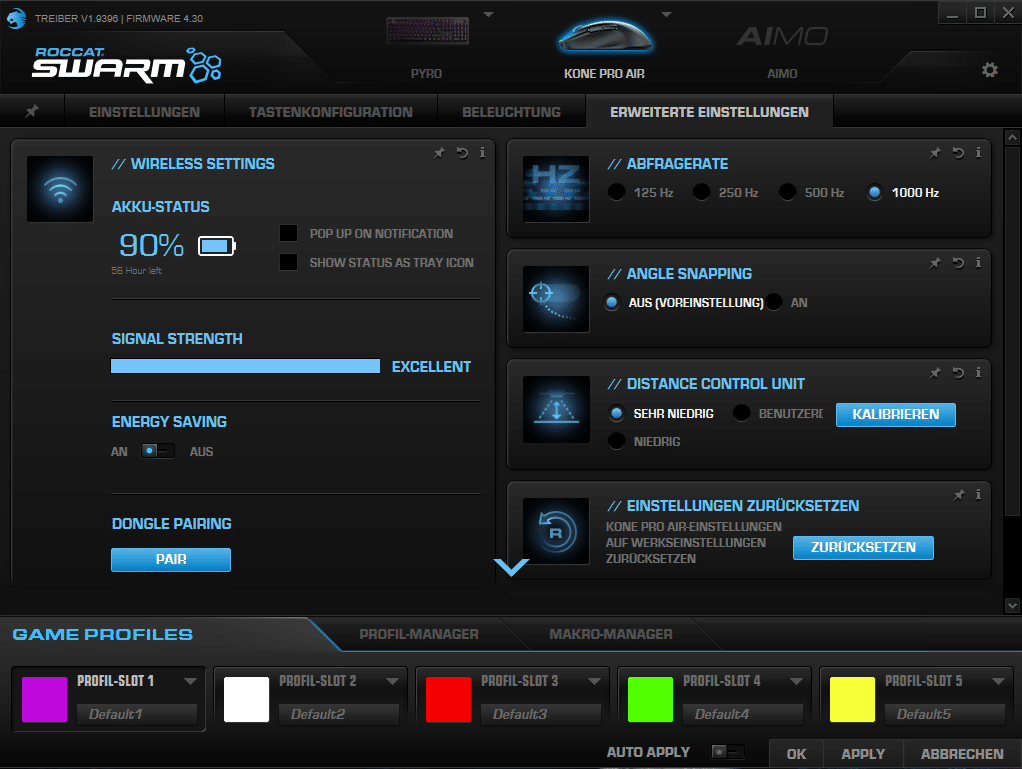Expand the Profil-Slot 3 dropdown menu
Viewport: 1022px width, 769px height.
(x=595, y=681)
